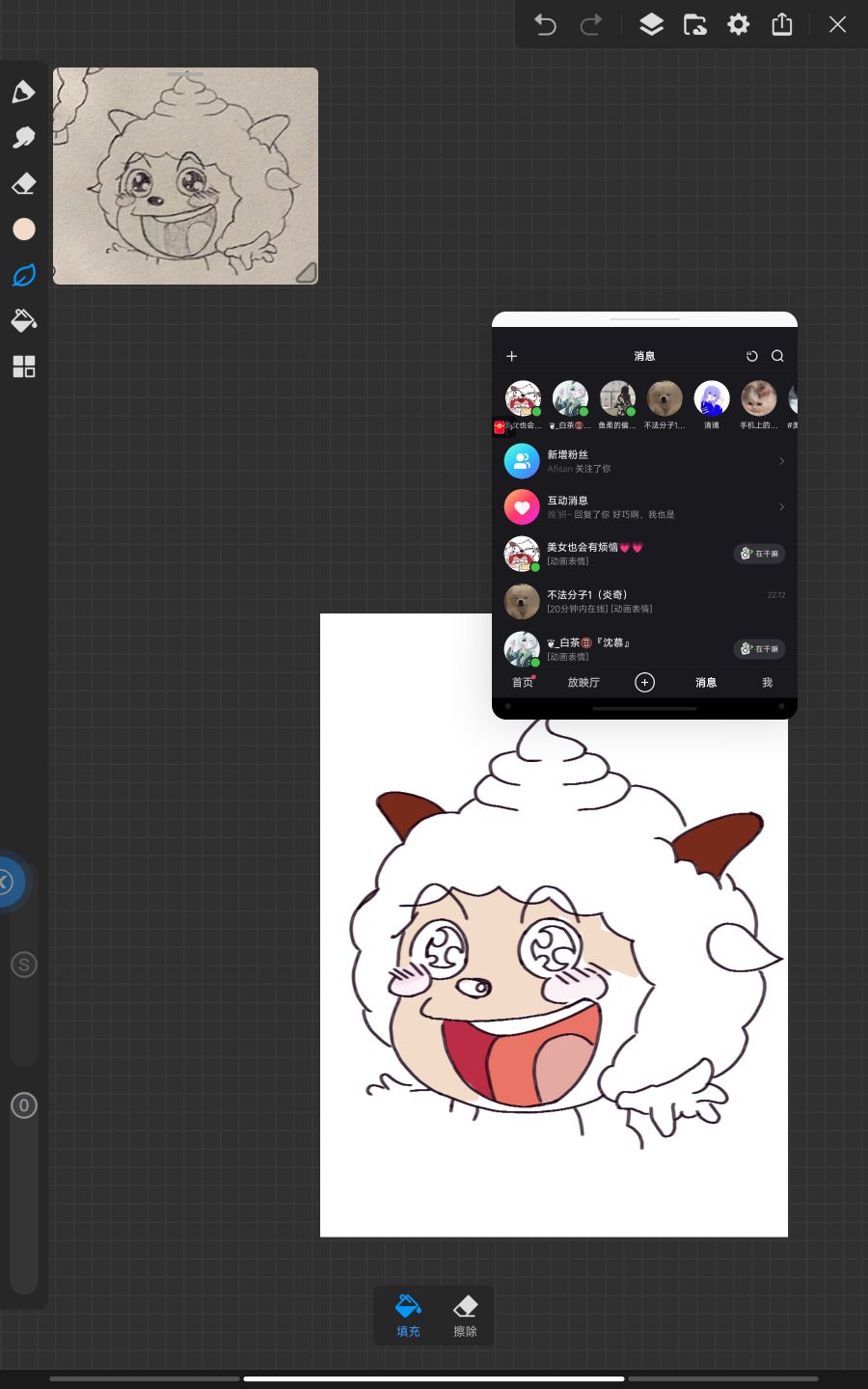868x1389 pixels.
Task: Undo the last stroke
Action: (545, 24)
